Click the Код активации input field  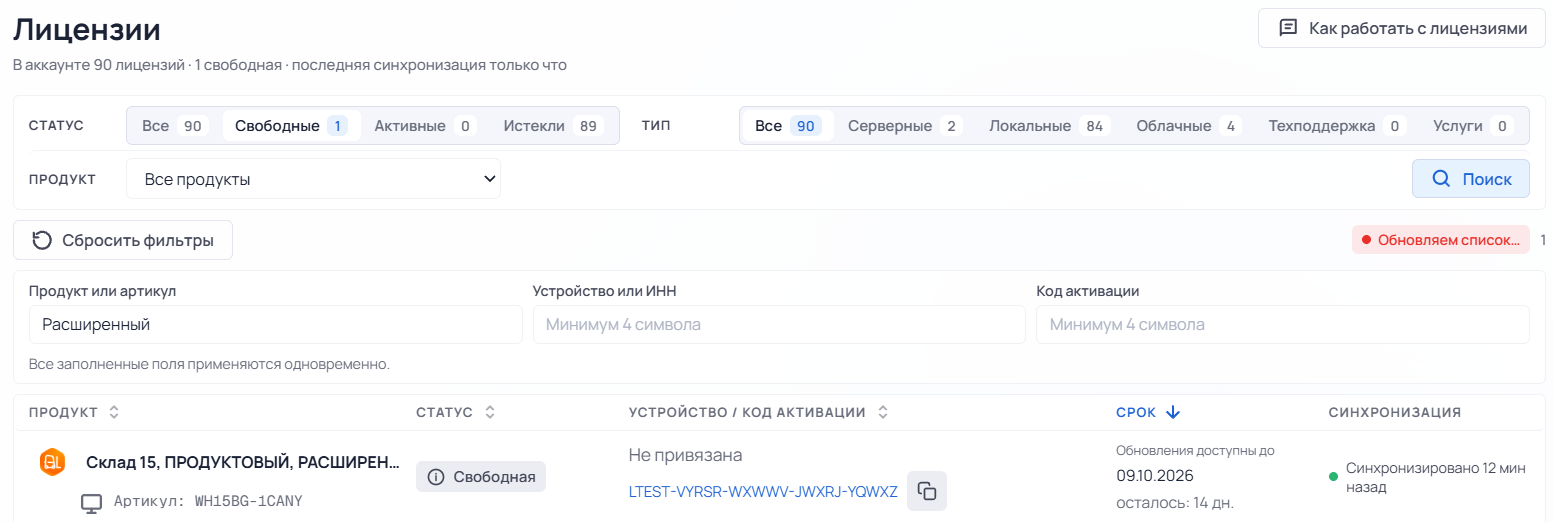(x=1283, y=325)
